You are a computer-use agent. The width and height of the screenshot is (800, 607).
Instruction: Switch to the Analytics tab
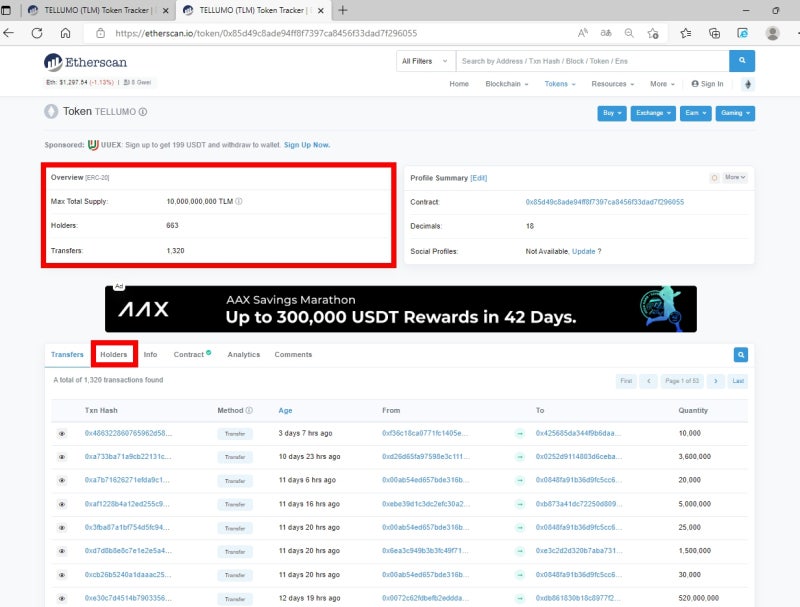click(x=243, y=355)
